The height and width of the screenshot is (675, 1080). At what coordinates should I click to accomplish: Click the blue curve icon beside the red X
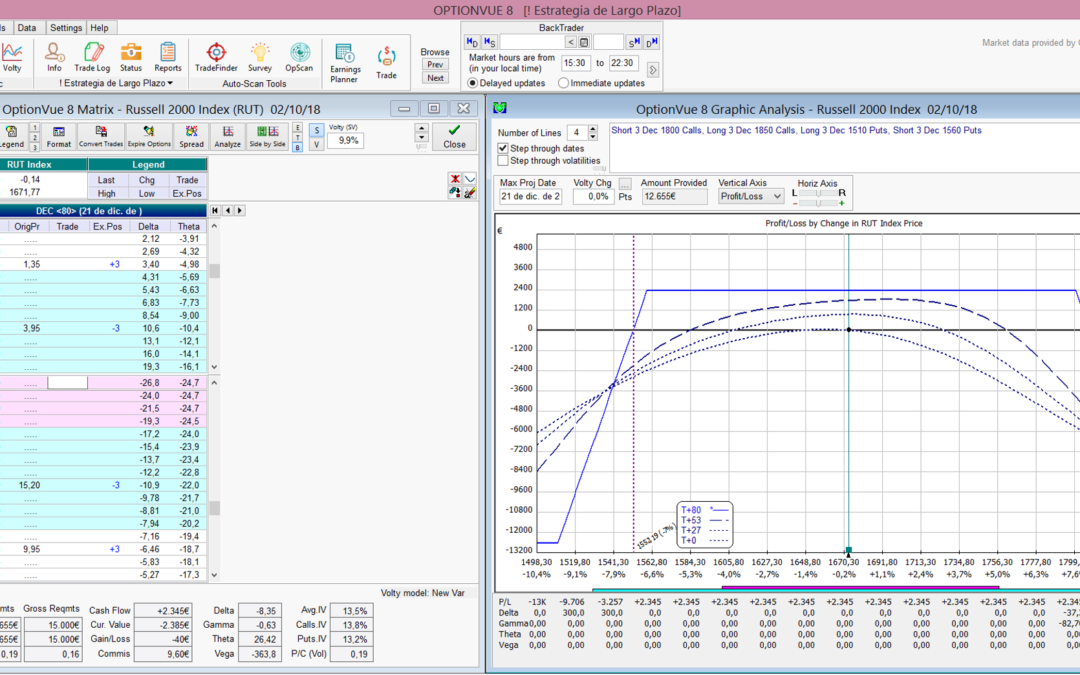point(470,179)
